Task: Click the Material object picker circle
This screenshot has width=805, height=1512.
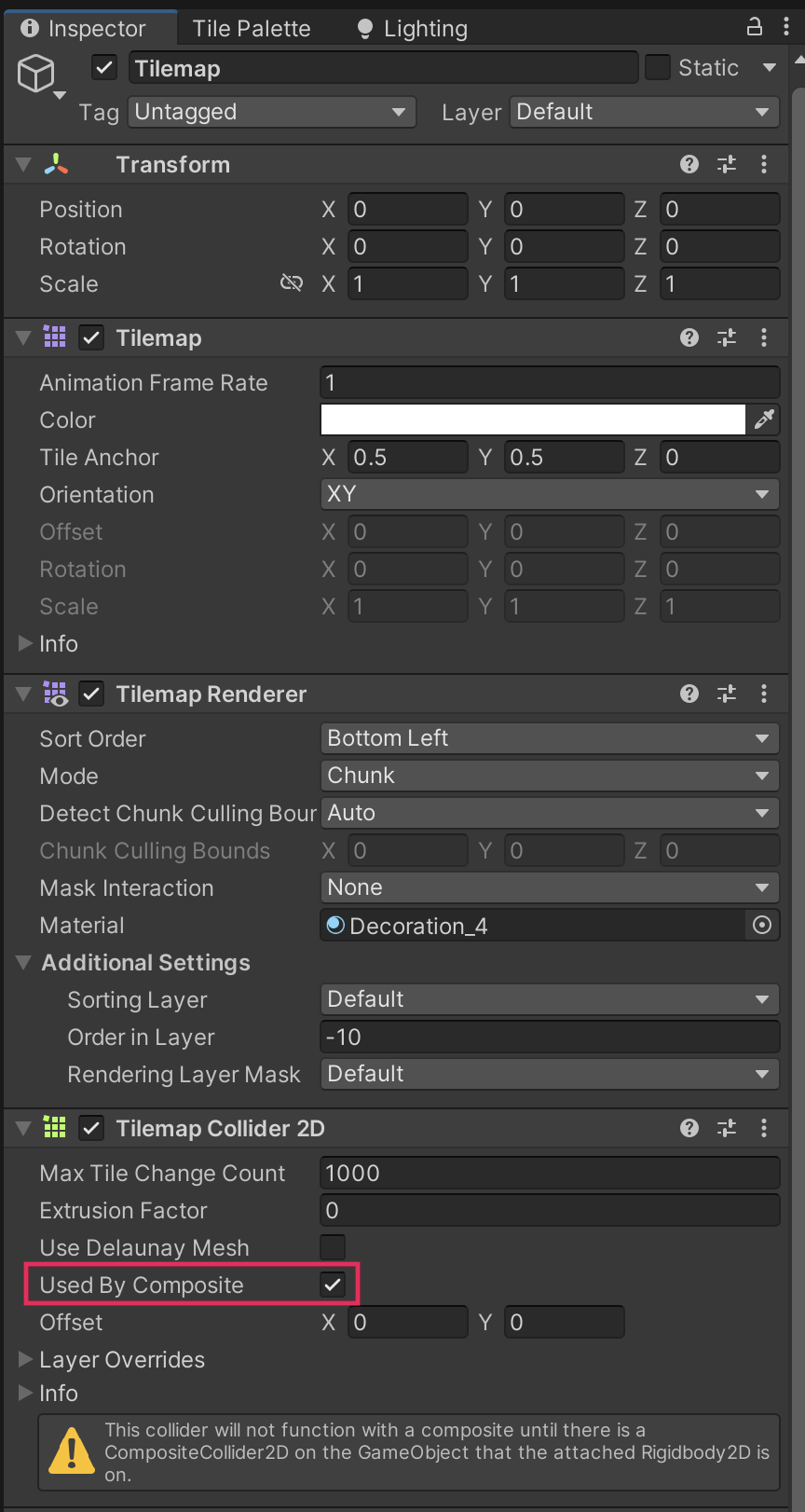Action: click(x=762, y=926)
